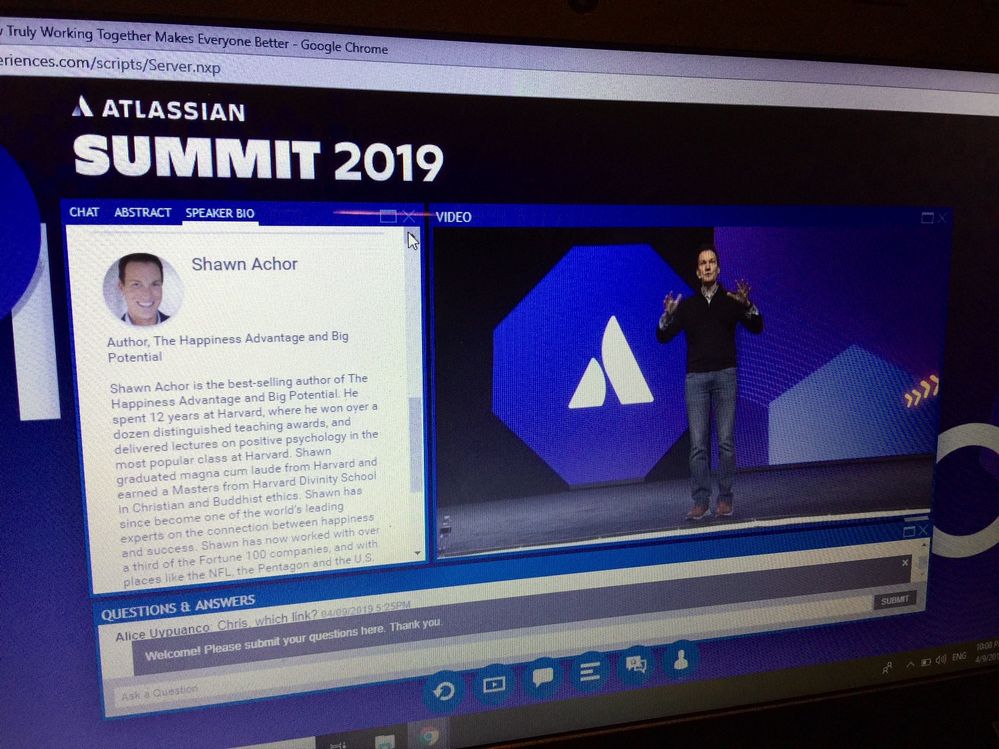Click the speaker bio scrollbar thumb
The height and width of the screenshot is (749, 999).
[x=415, y=445]
